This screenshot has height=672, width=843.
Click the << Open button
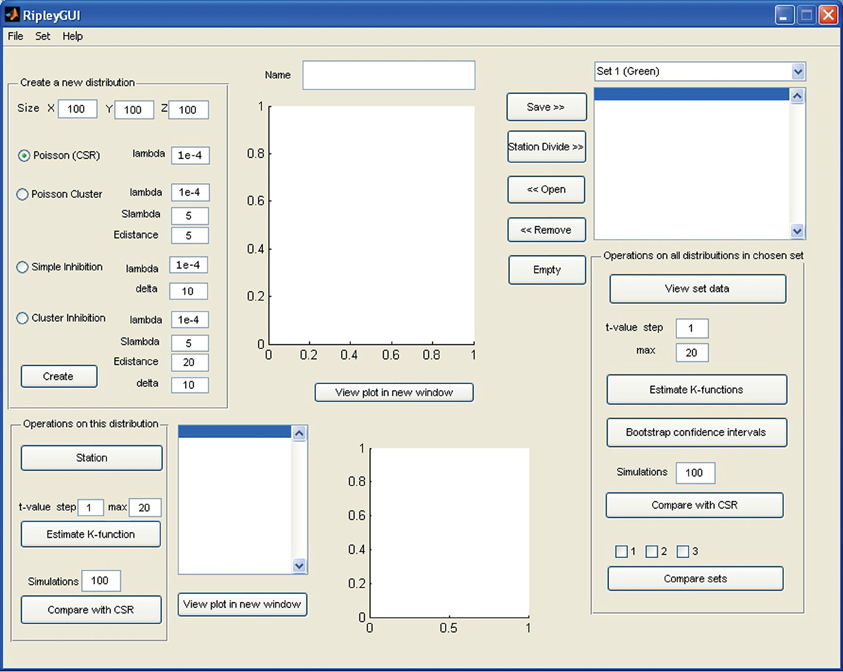click(x=546, y=189)
